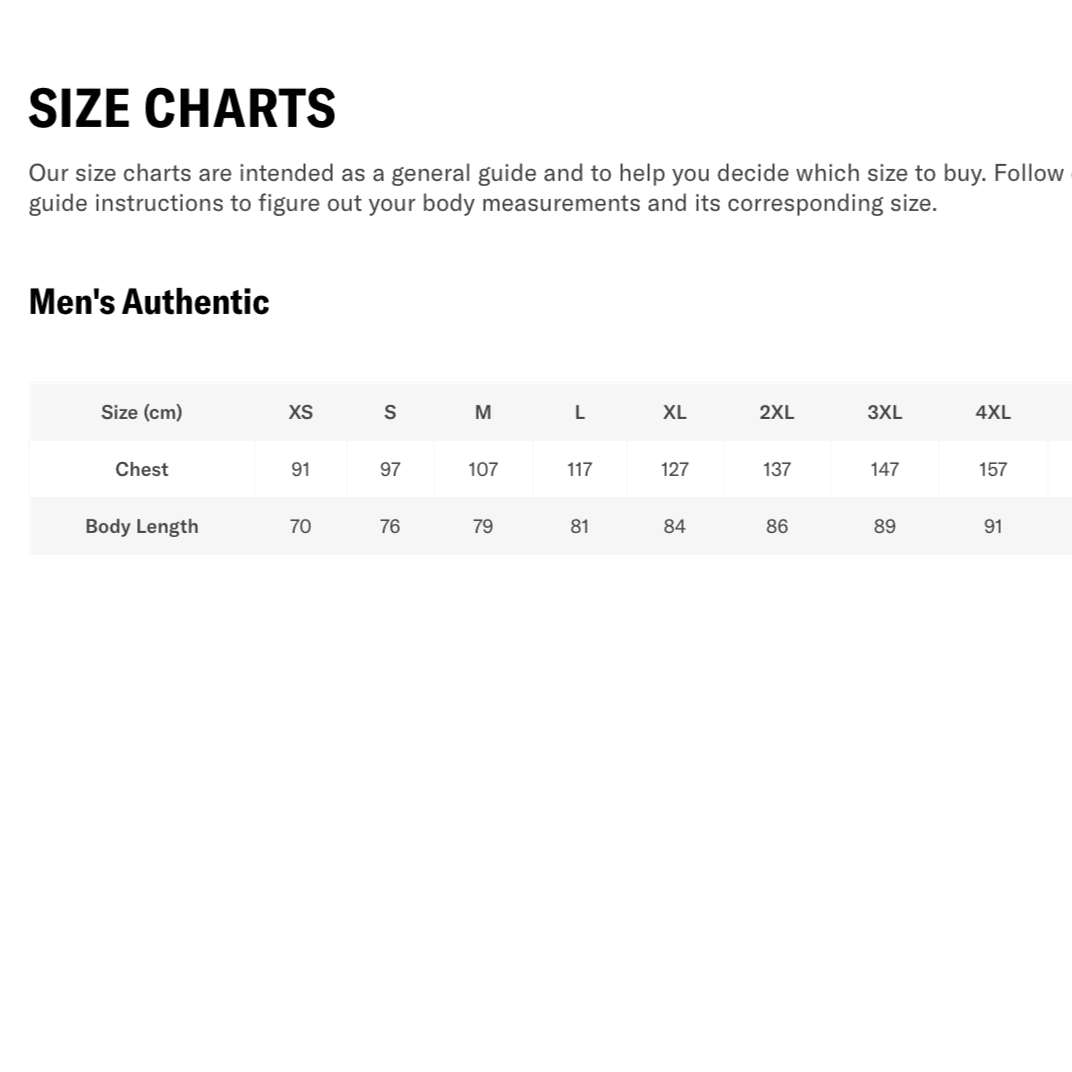This screenshot has width=1072, height=1072.
Task: Click the body length value 70 for XS
Action: [x=300, y=526]
